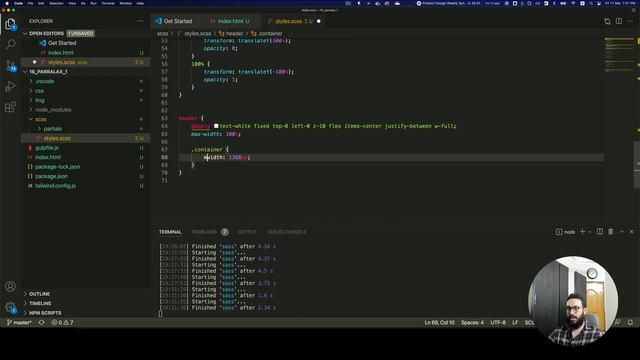Viewport: 640px width, 360px height.
Task: Open the Extensions view
Action: (11, 107)
